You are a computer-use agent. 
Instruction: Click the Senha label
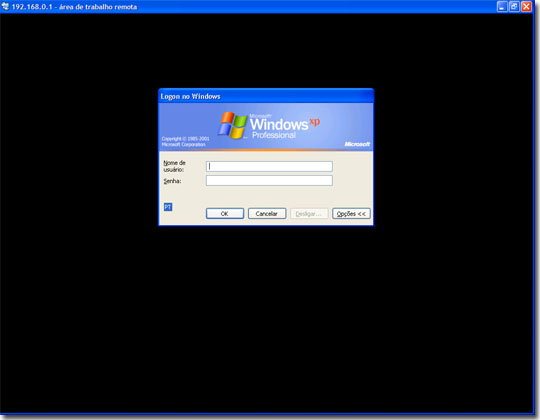[172, 181]
